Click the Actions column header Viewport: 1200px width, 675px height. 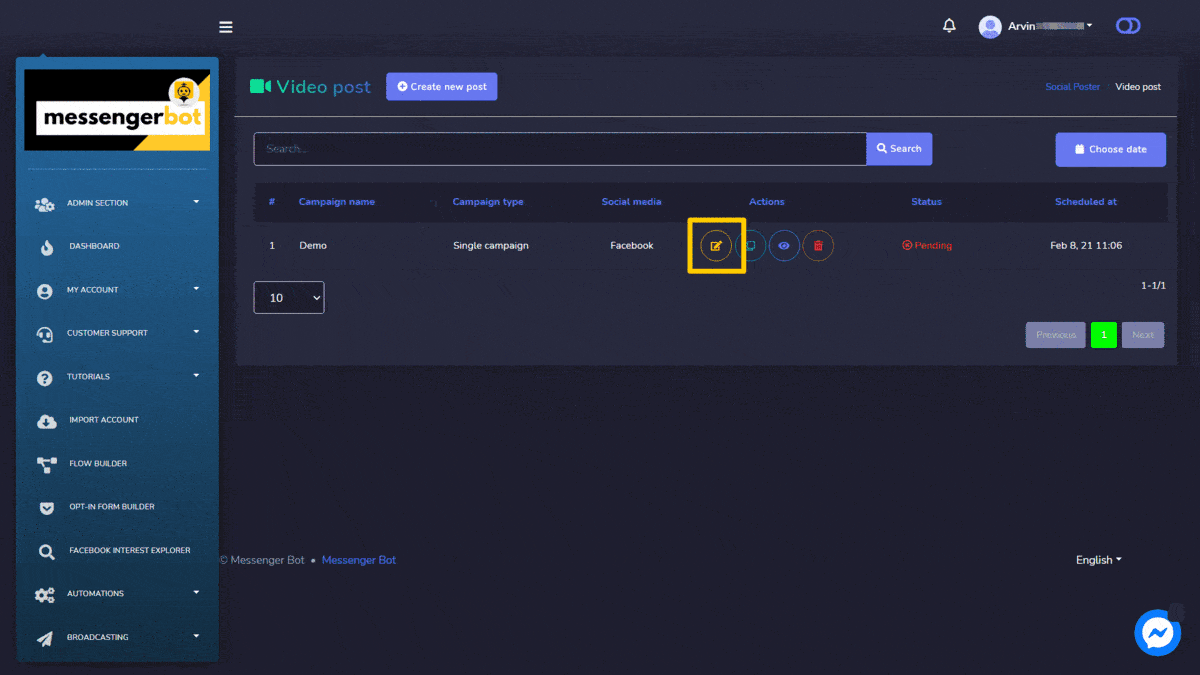(767, 202)
